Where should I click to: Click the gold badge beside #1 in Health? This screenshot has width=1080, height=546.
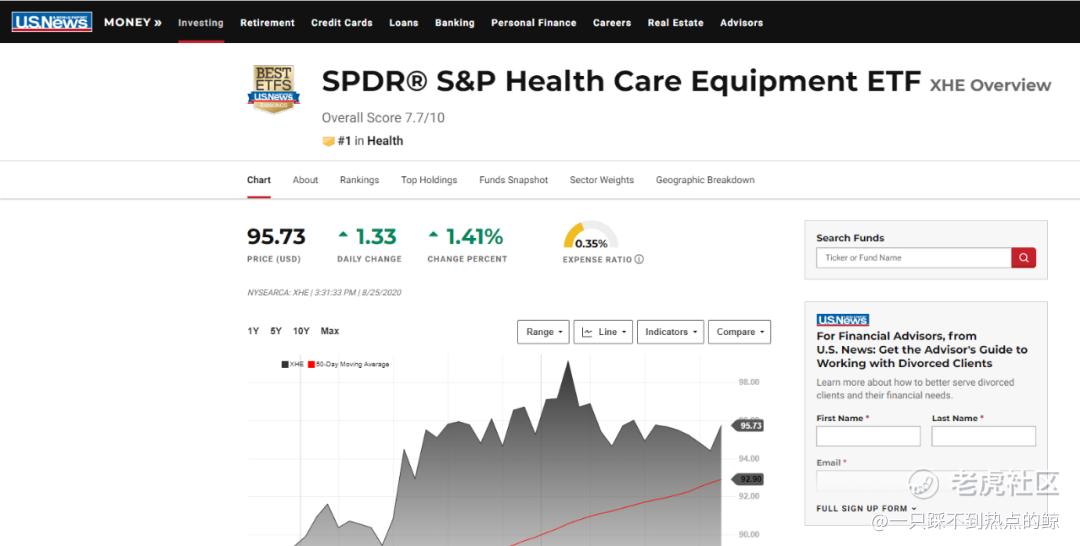(x=328, y=141)
